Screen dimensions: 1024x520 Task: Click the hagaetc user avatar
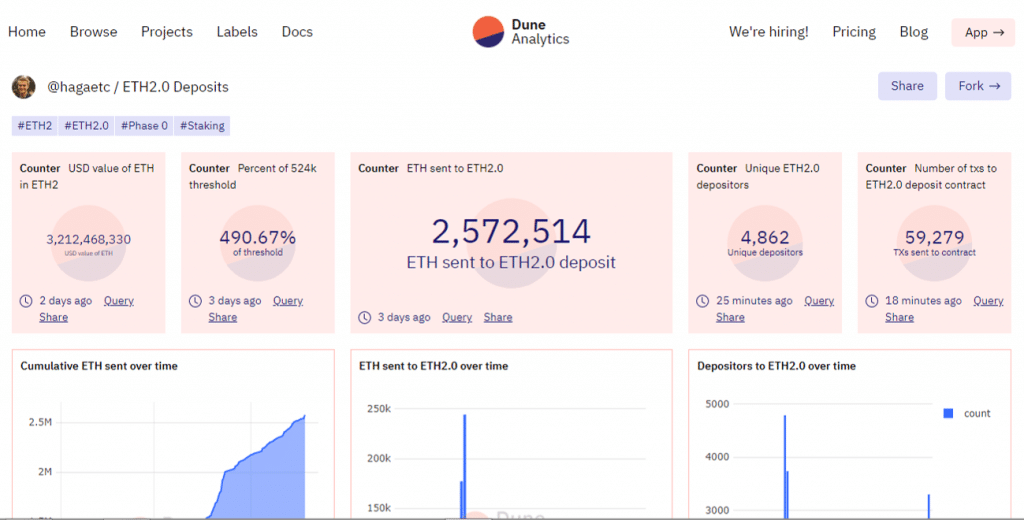tap(24, 87)
